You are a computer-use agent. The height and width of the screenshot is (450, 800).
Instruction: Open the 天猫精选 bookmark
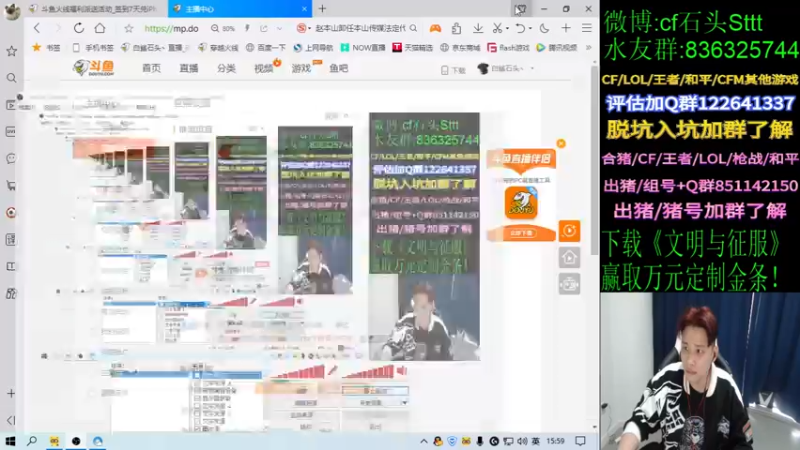[x=412, y=47]
